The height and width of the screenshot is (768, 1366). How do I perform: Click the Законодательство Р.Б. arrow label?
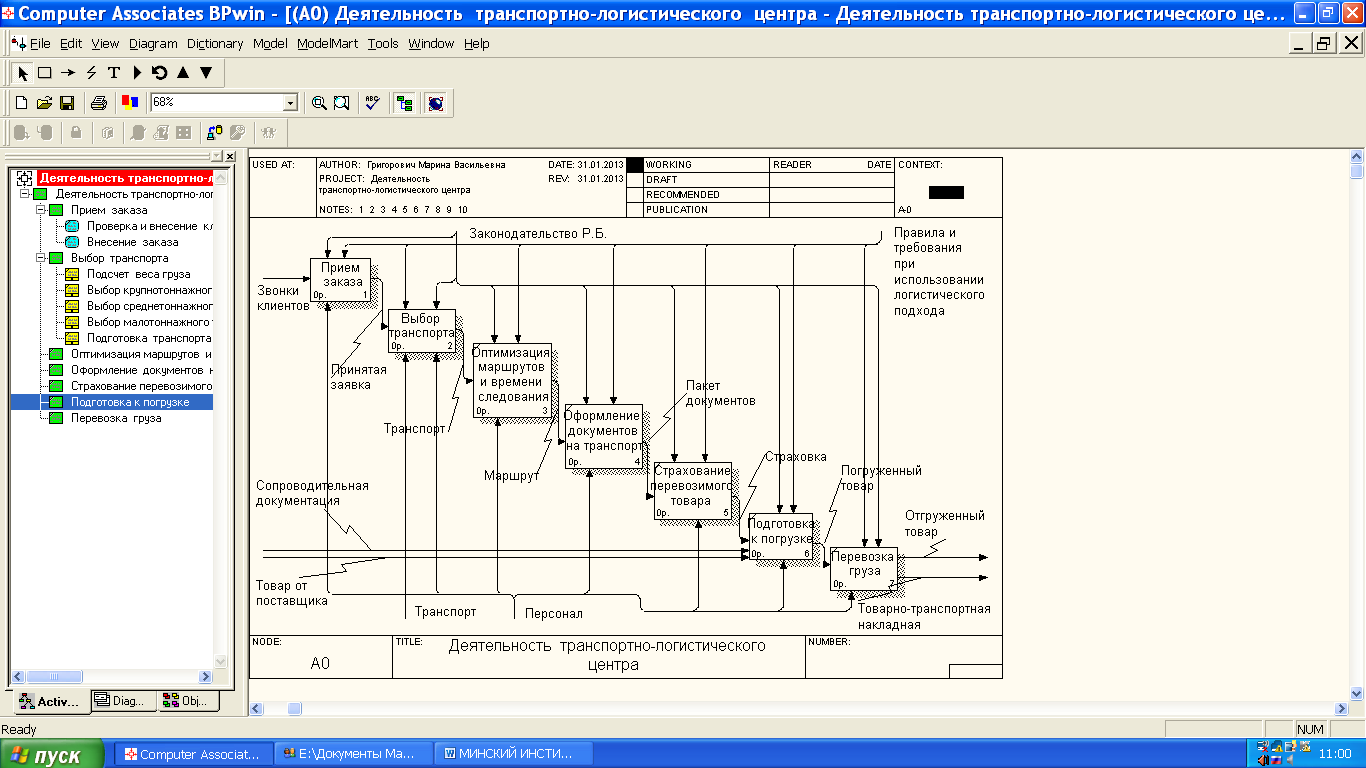tap(538, 233)
